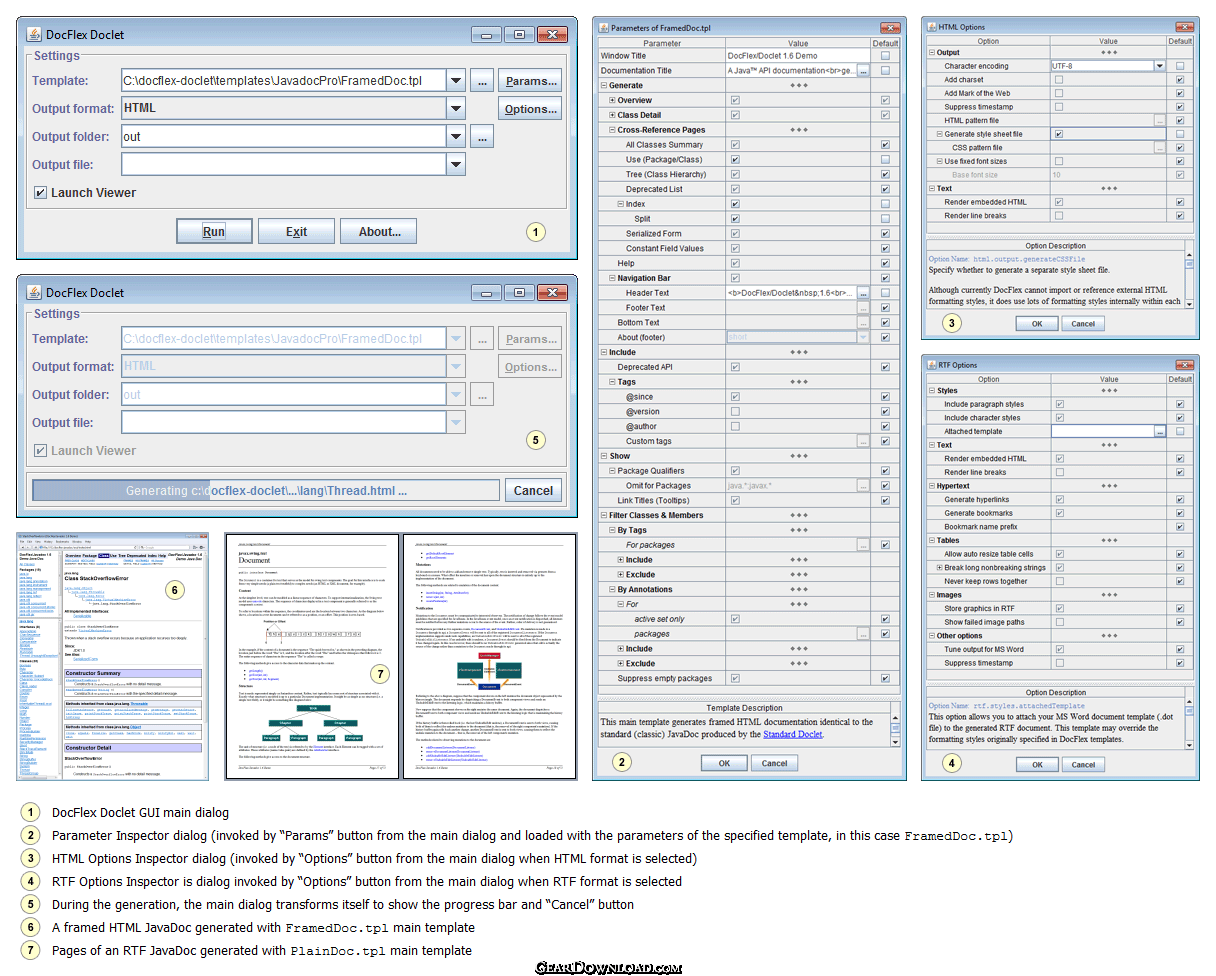This screenshot has height=976, width=1216.
Task: Collapse the Hypertext group in RTF Options
Action: (x=932, y=486)
